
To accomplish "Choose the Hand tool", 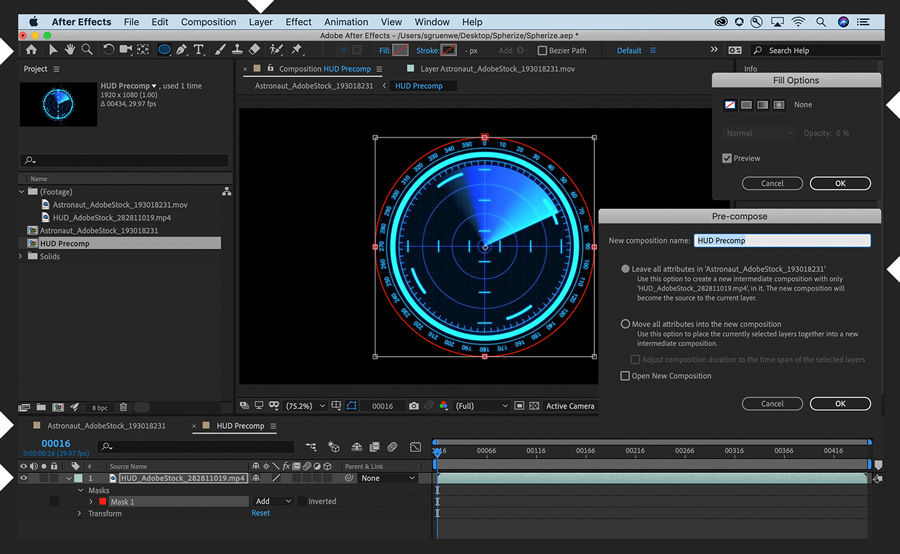I will (70, 50).
